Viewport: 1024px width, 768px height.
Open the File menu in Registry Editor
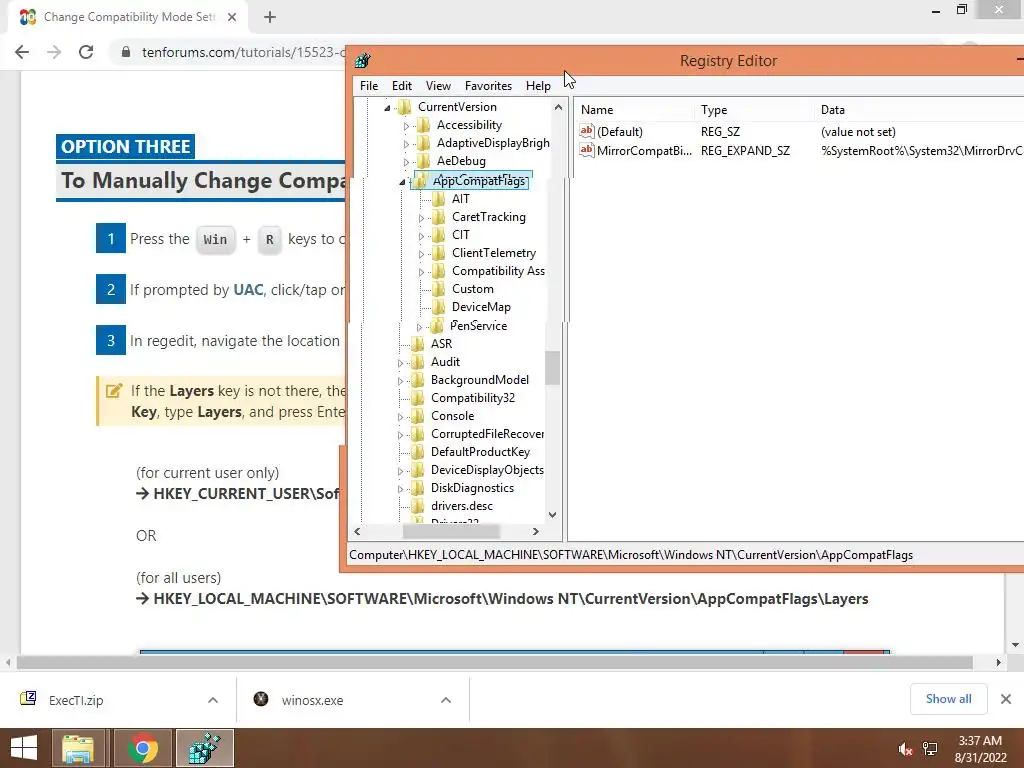[x=369, y=86]
